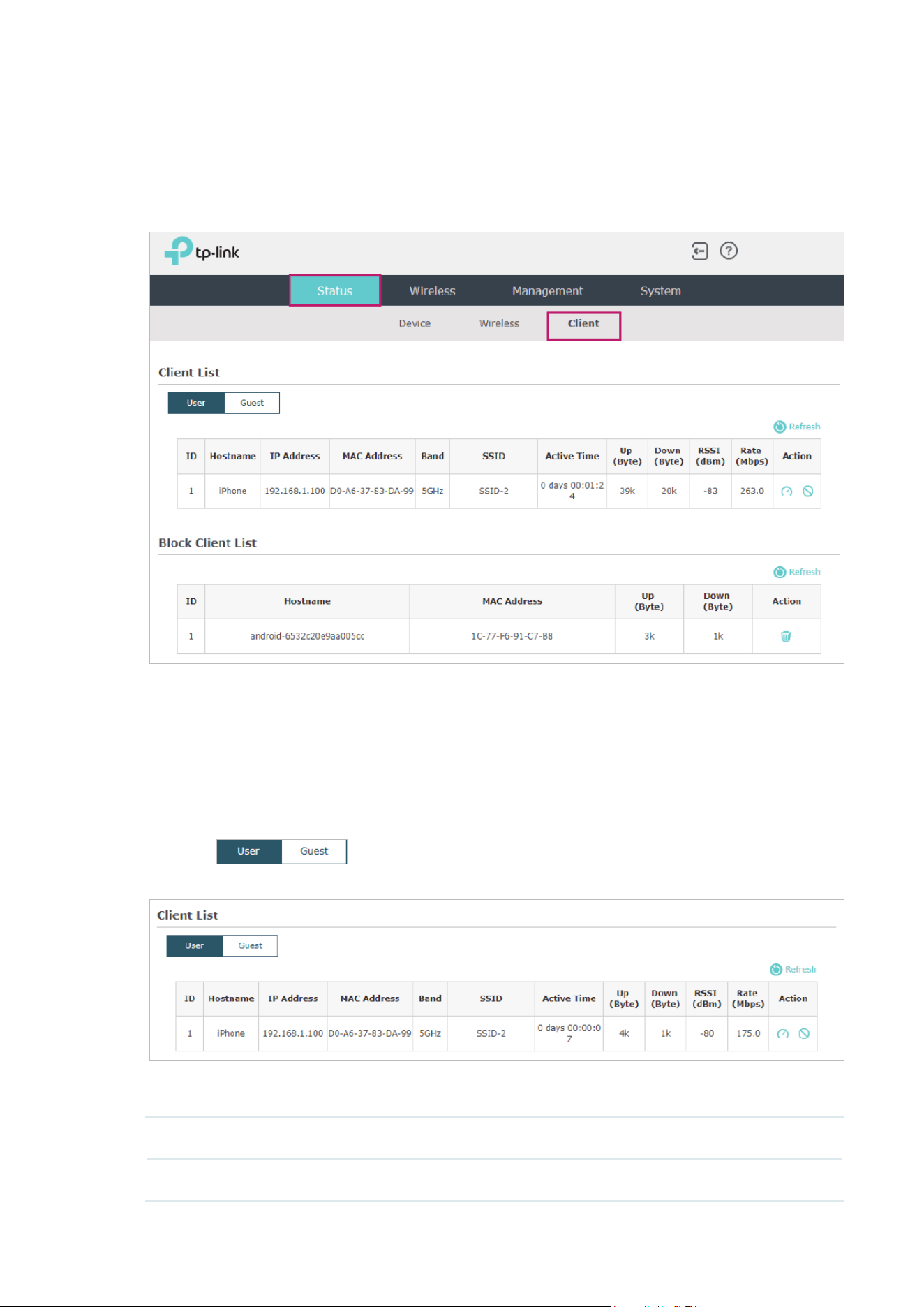
Task: Click the -80 RSSI value
Action: (x=707, y=1033)
